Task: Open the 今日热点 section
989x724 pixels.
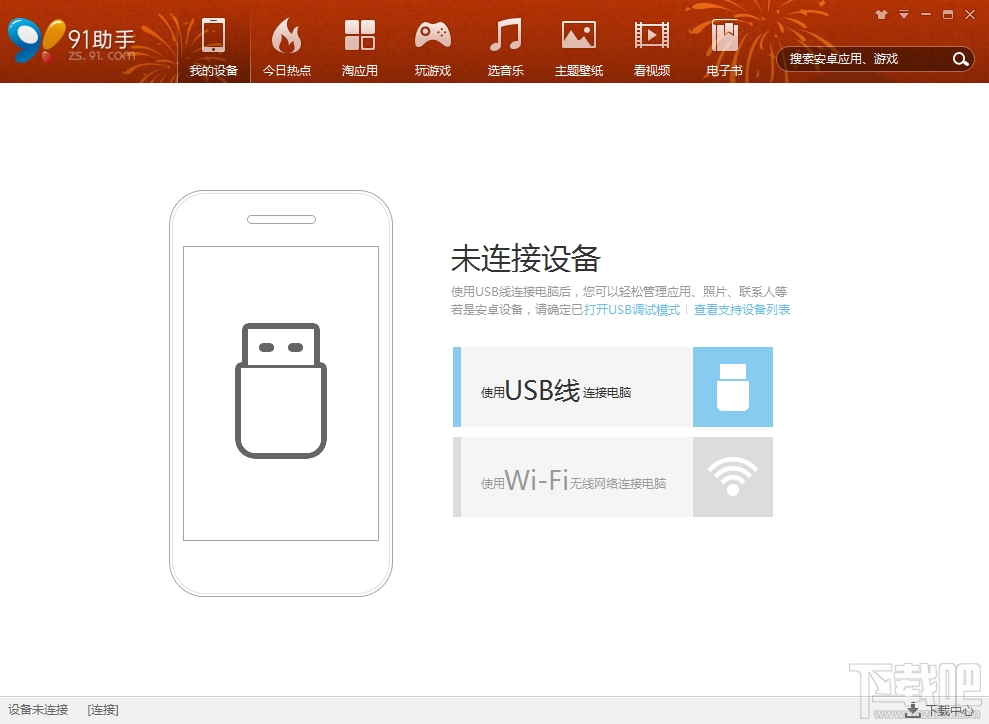Action: (x=286, y=47)
